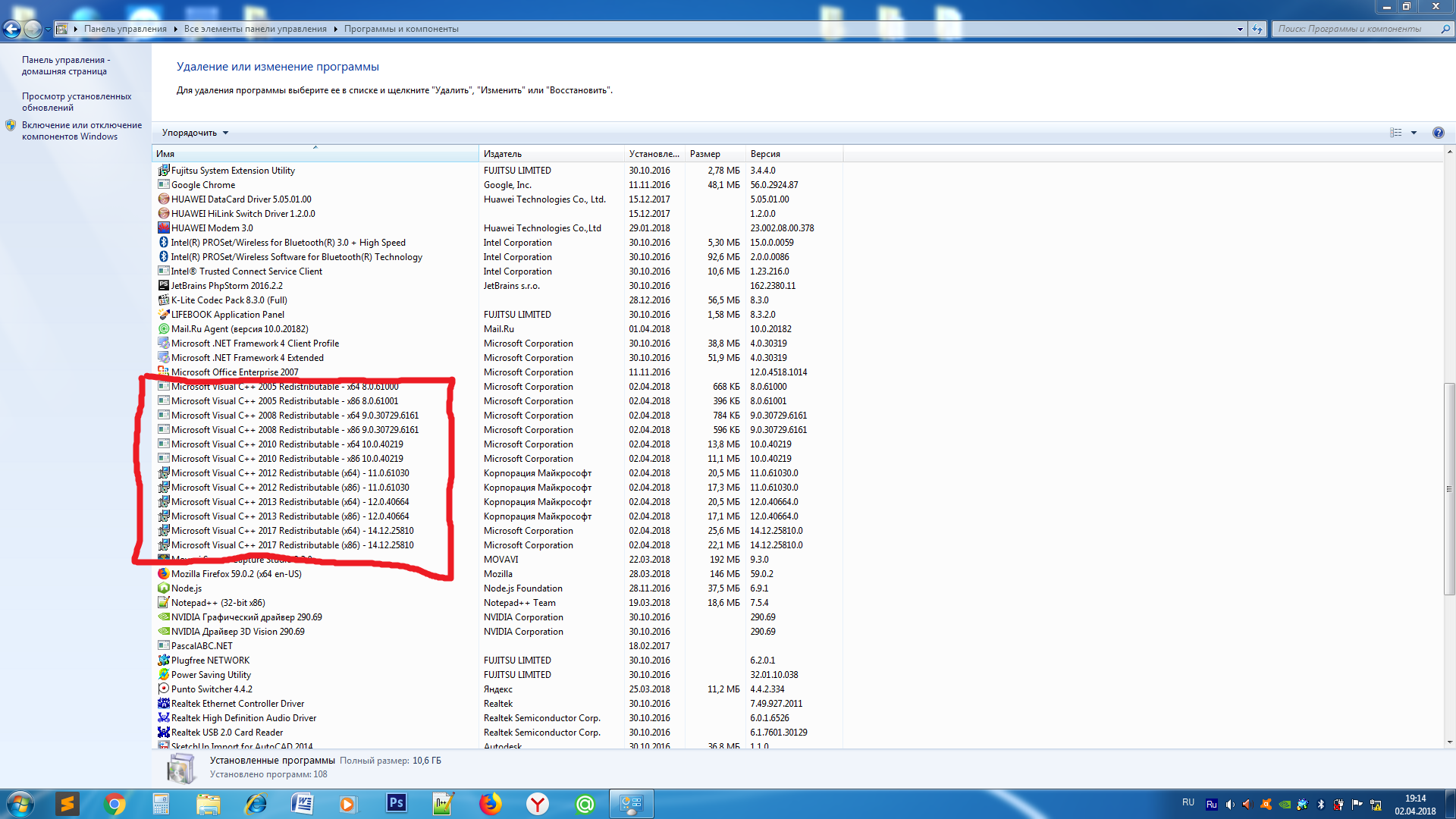Image resolution: width=1456 pixels, height=819 pixels.
Task: Expand Все элементы панели управления breadcrumb arrow
Action: coord(335,29)
